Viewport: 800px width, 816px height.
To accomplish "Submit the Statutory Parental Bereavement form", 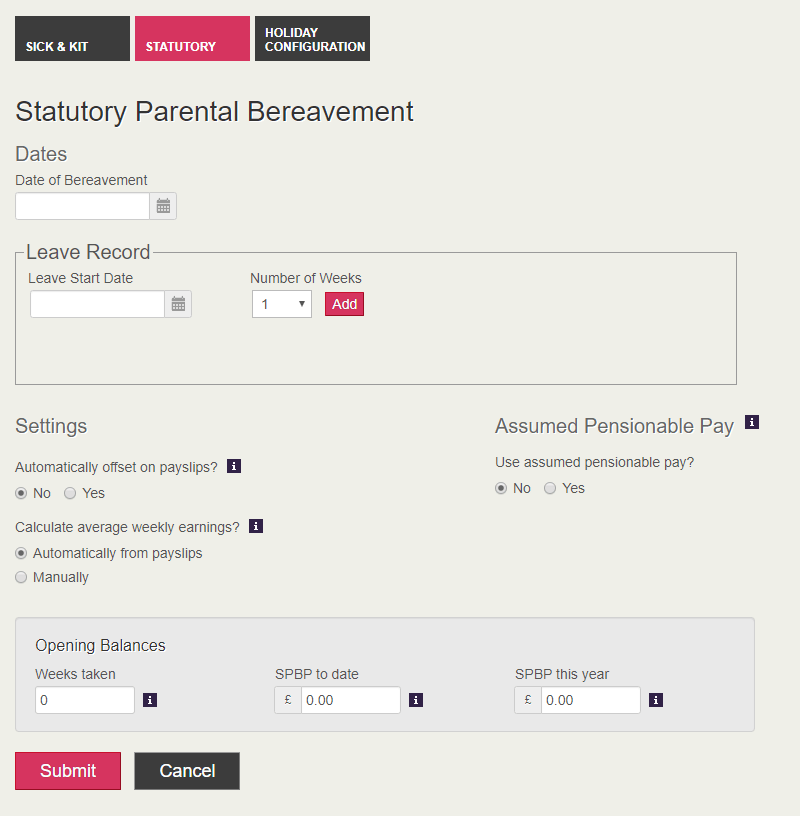I will tap(67, 770).
